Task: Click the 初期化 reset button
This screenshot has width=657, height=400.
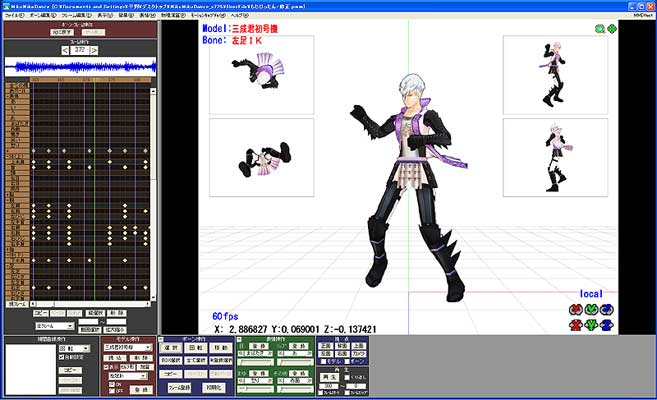Action: coord(214,388)
